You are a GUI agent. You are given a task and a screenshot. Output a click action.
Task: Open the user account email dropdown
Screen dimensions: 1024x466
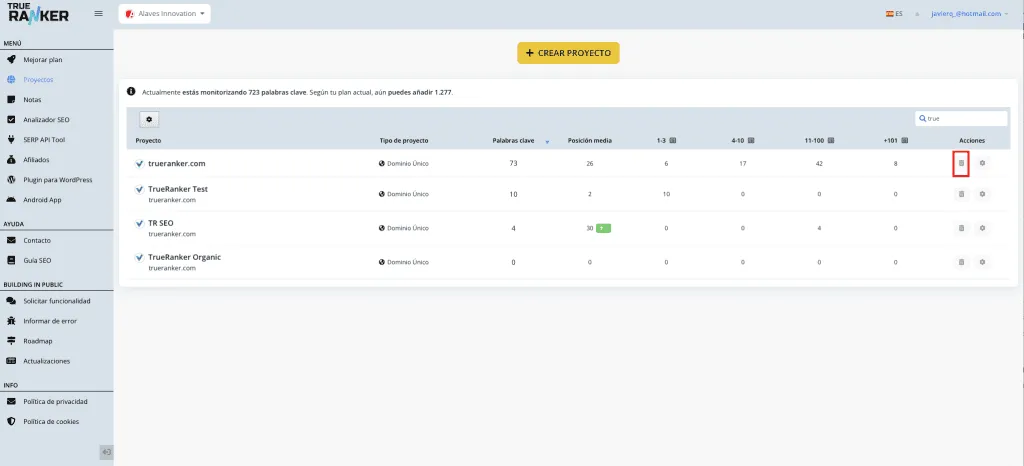click(x=970, y=13)
